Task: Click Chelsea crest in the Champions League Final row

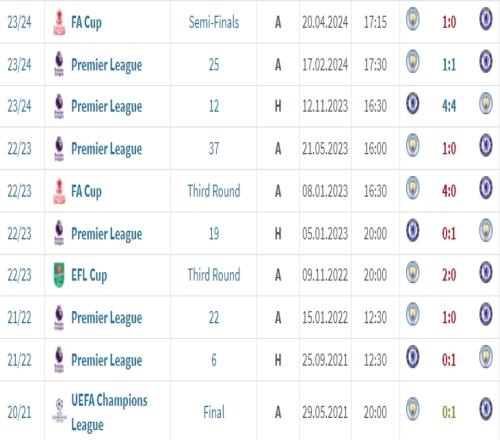Action: [486, 409]
